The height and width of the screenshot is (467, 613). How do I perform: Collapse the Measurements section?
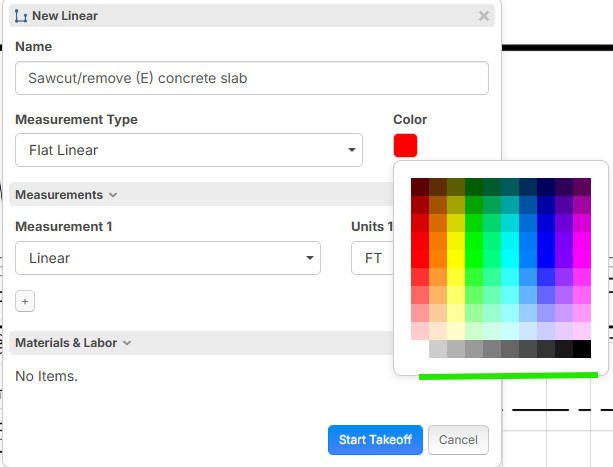tap(66, 195)
